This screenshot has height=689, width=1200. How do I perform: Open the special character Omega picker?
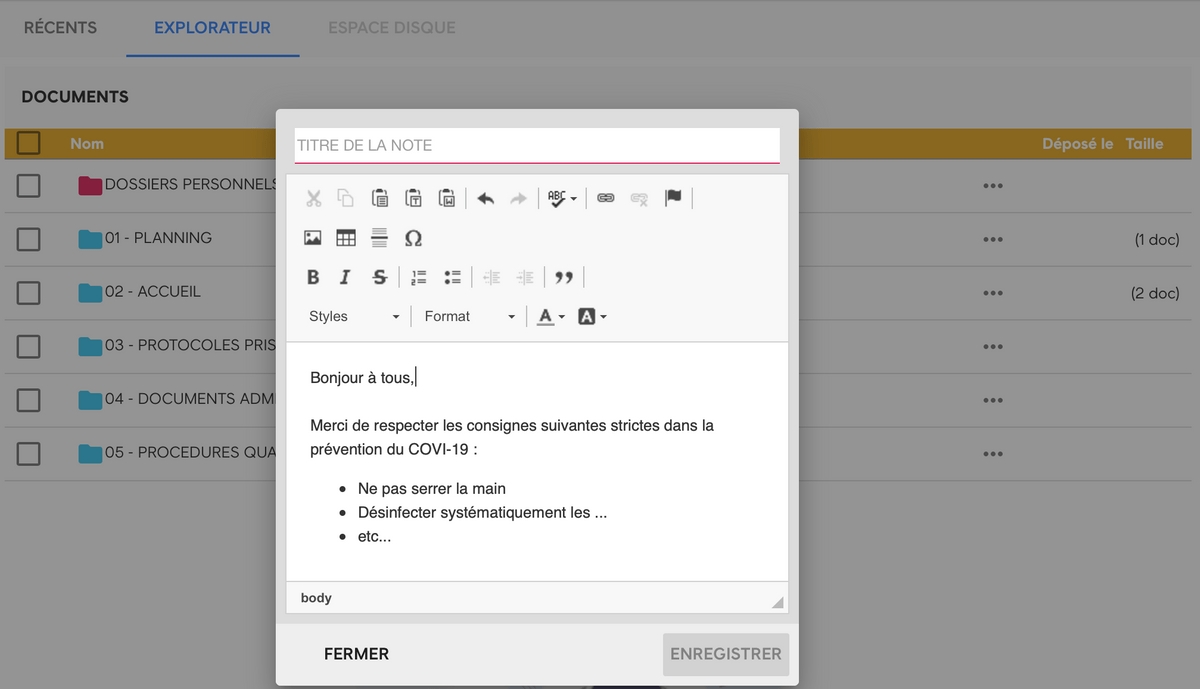[x=413, y=238]
